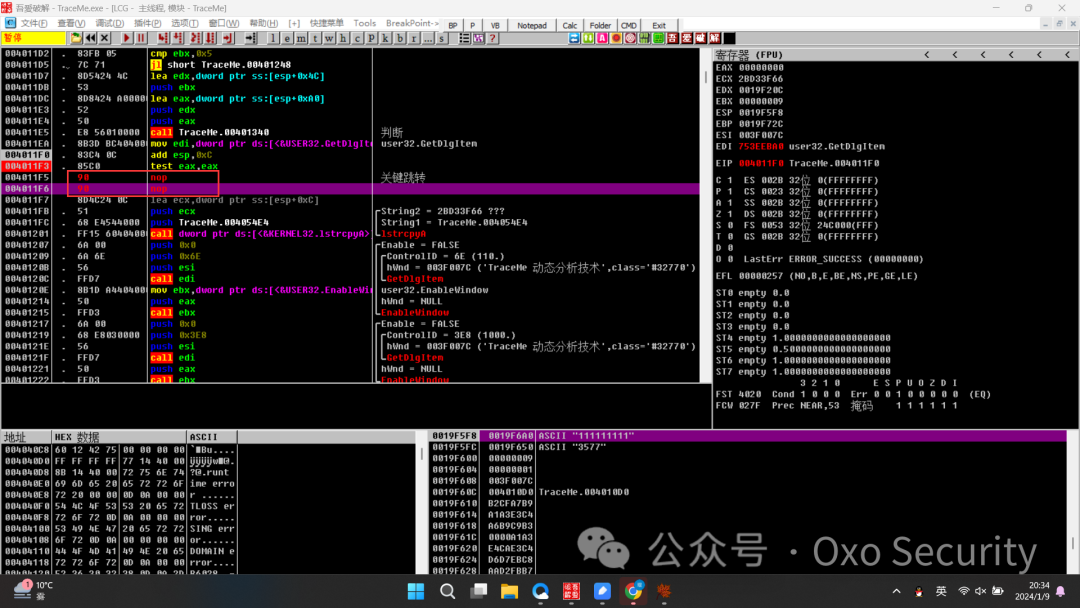The height and width of the screenshot is (608, 1080).
Task: Open a new executable file via toolbar
Action: coord(76,39)
